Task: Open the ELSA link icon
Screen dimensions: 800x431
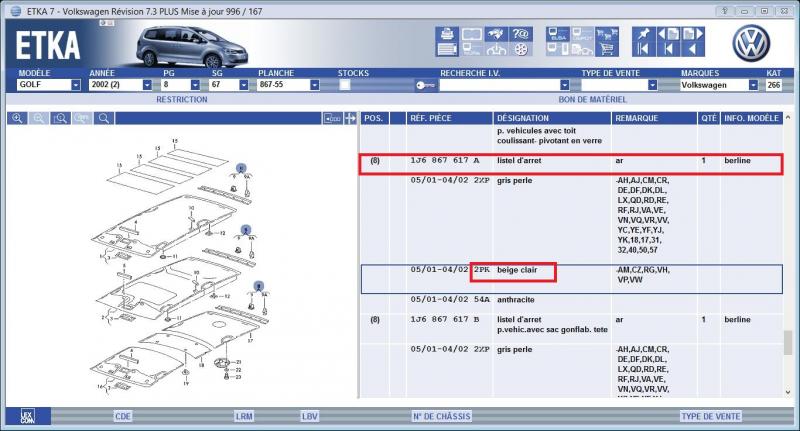Action: coord(558,34)
